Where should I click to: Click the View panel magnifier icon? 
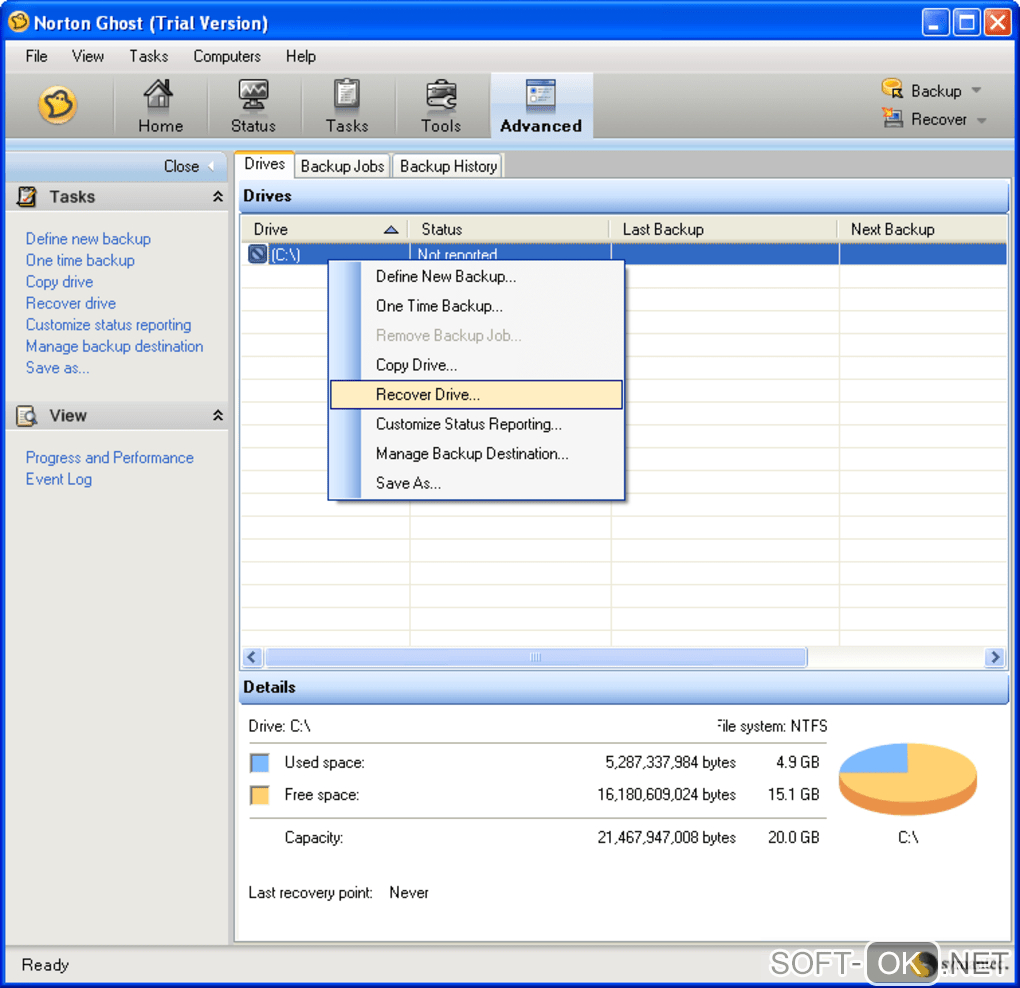point(27,416)
